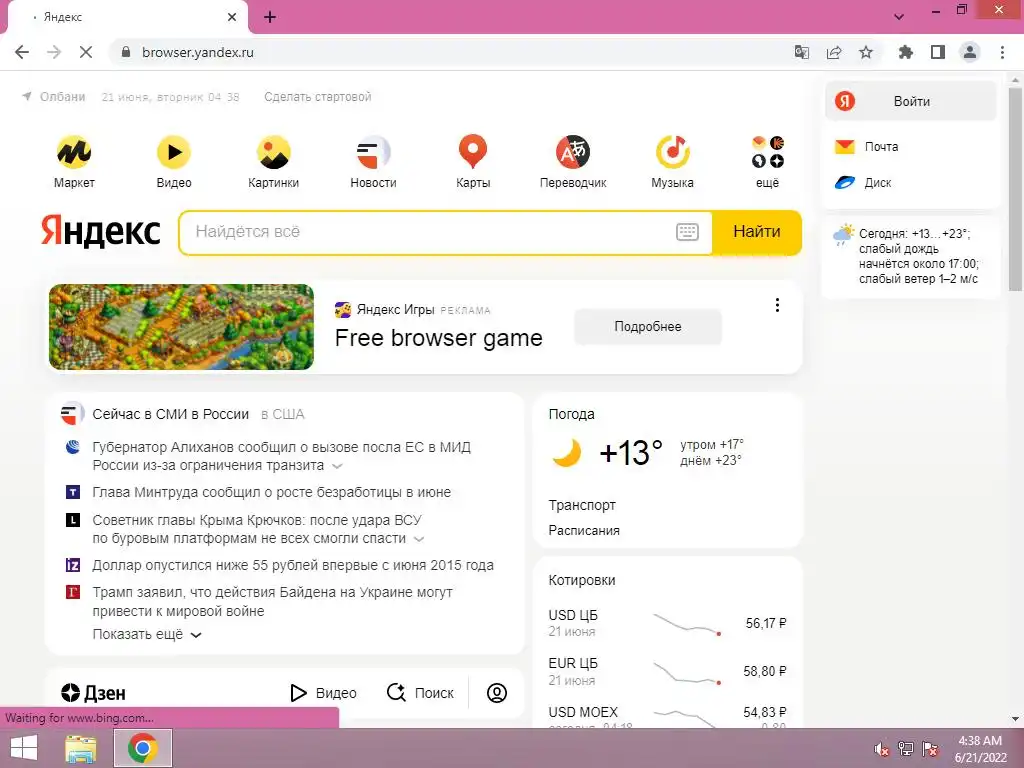Switch news to в США tab
This screenshot has height=768, width=1024.
click(283, 414)
